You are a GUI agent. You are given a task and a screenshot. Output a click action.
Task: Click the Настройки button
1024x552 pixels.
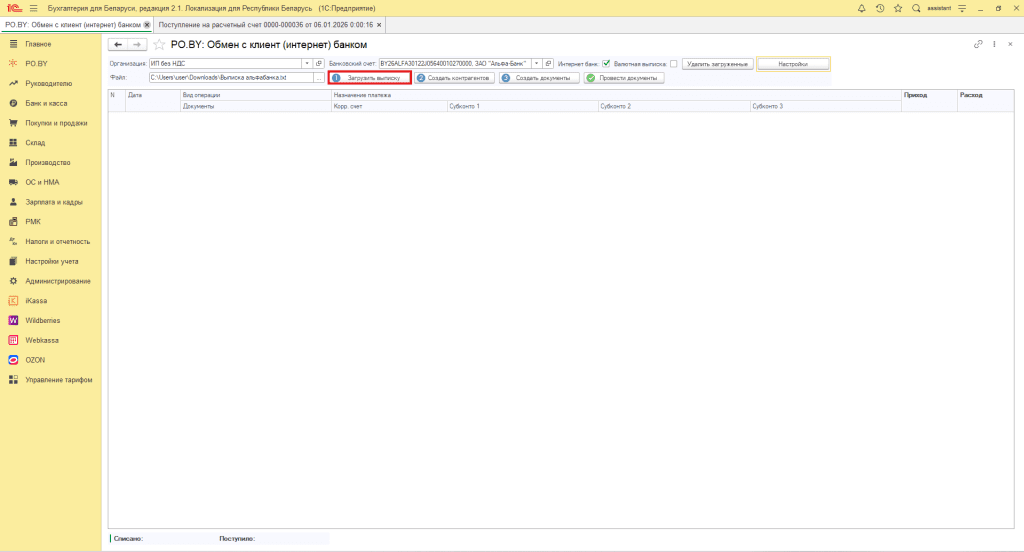point(793,63)
